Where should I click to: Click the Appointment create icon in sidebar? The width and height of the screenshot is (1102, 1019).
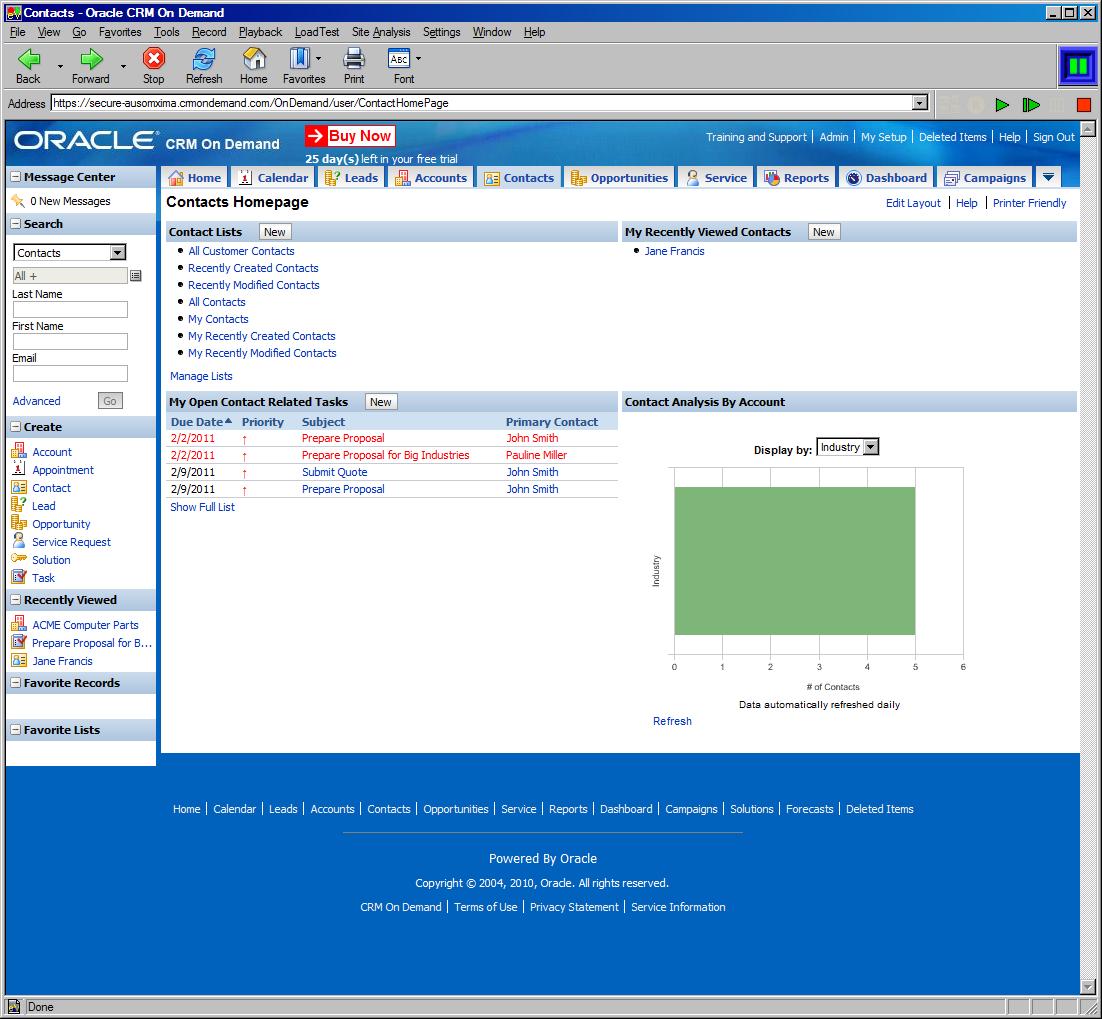tap(19, 469)
